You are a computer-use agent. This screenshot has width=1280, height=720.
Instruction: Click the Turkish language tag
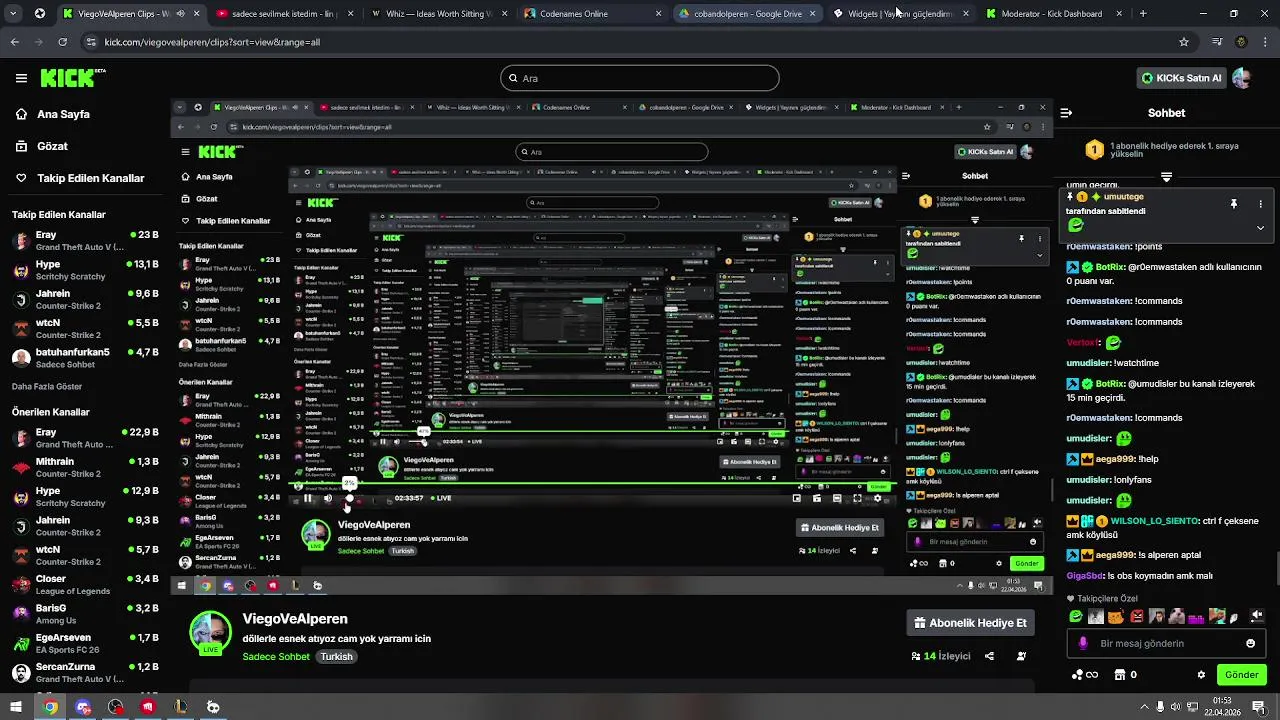click(337, 657)
